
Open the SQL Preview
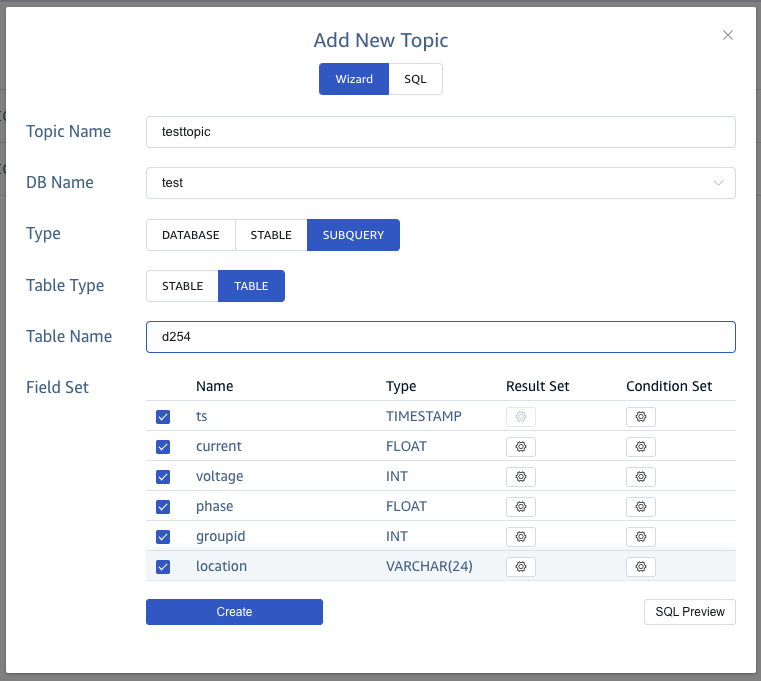pos(689,612)
